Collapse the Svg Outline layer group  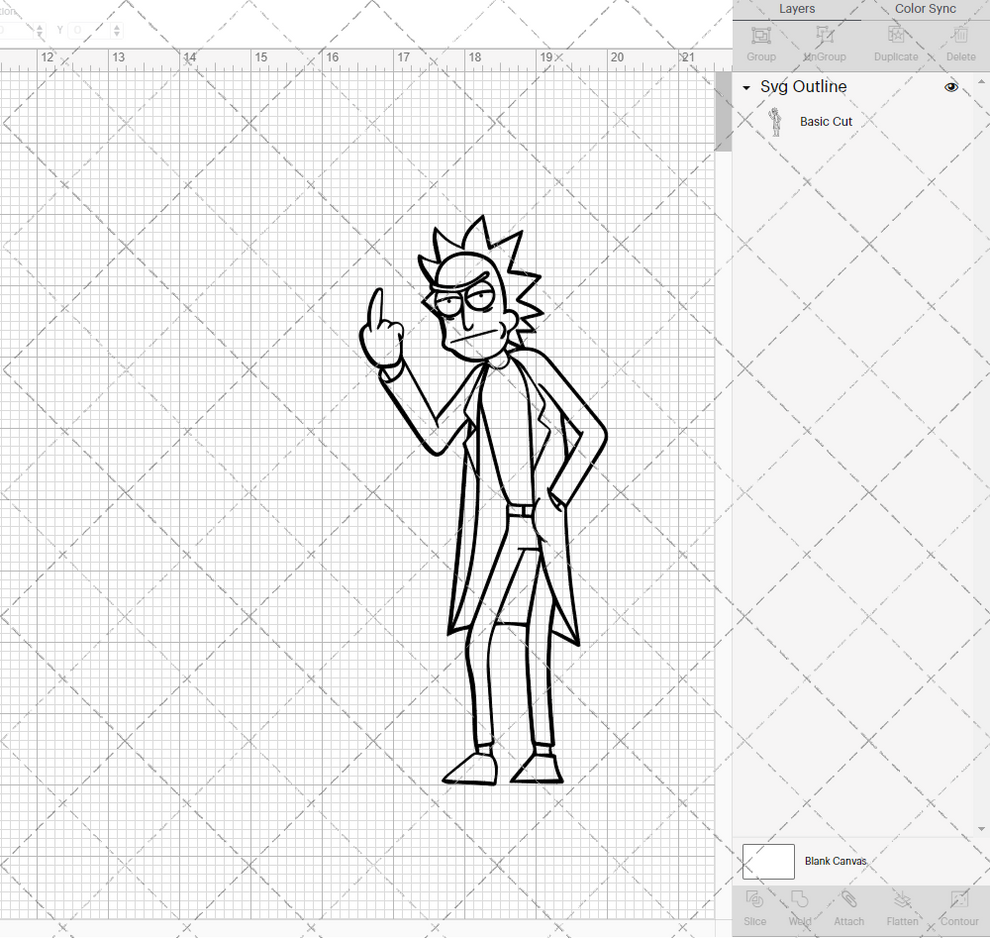point(744,87)
